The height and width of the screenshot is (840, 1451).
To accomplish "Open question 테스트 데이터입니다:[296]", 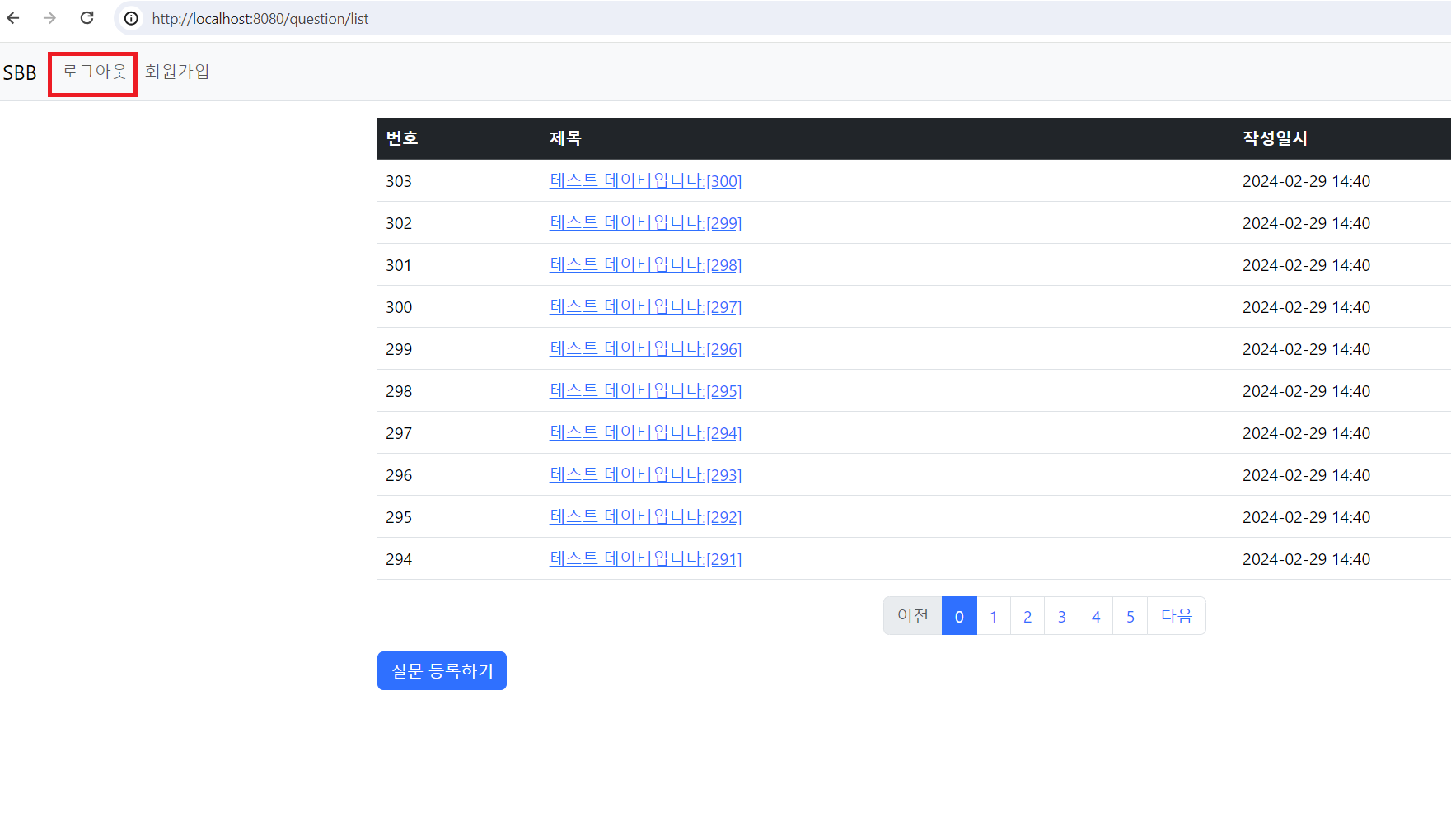I will (x=645, y=348).
